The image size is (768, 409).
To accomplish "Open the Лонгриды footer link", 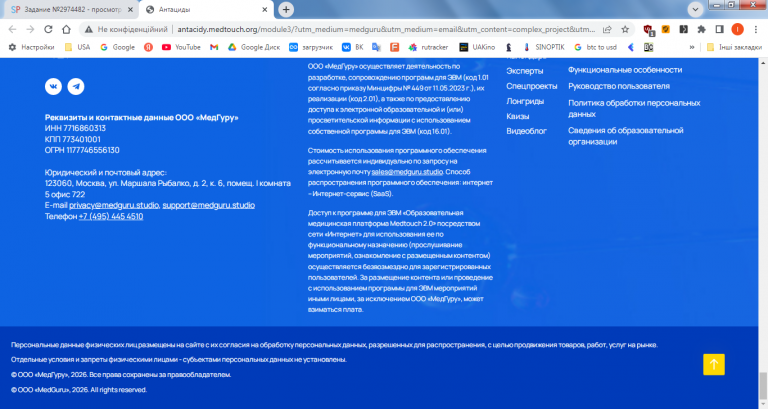I will pos(525,101).
